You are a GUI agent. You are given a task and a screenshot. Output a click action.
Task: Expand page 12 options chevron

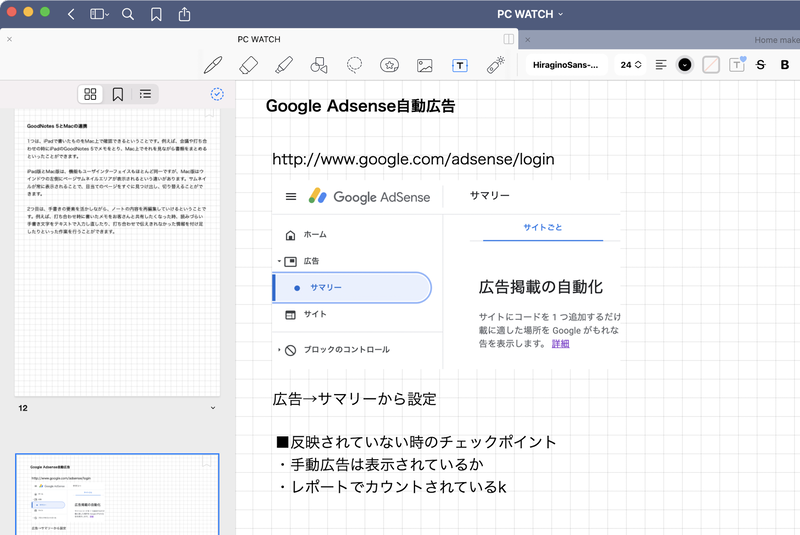(x=213, y=408)
